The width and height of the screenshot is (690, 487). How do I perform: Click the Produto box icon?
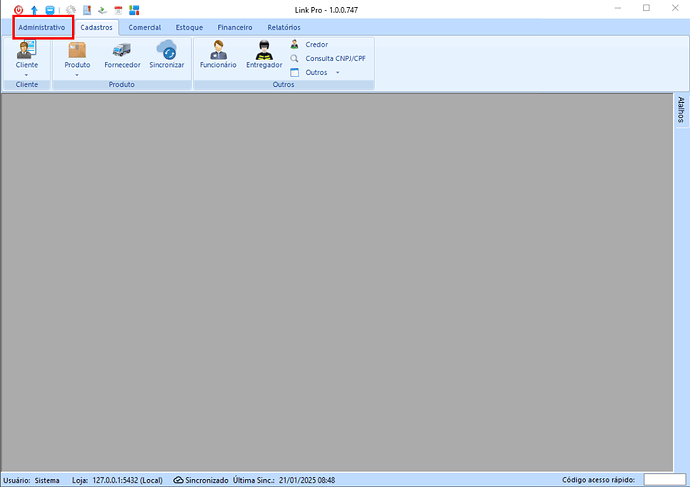pos(77,50)
